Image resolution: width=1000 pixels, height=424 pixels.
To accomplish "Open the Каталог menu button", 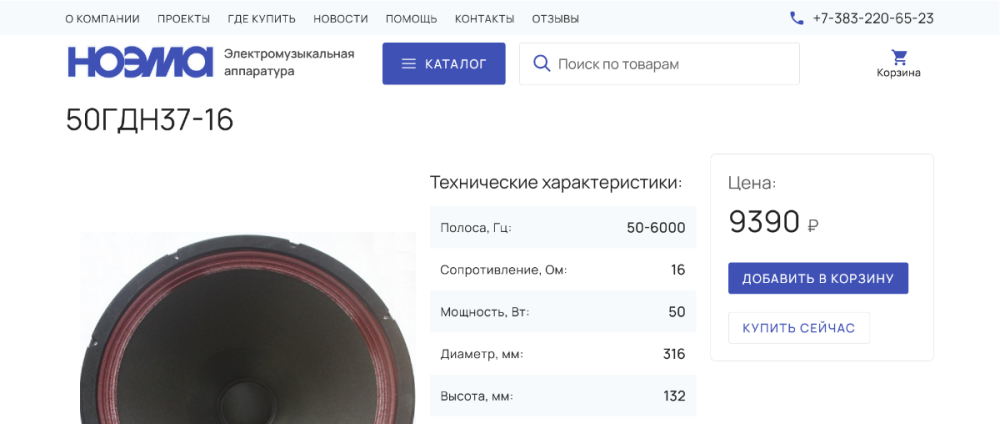I will pos(444,64).
